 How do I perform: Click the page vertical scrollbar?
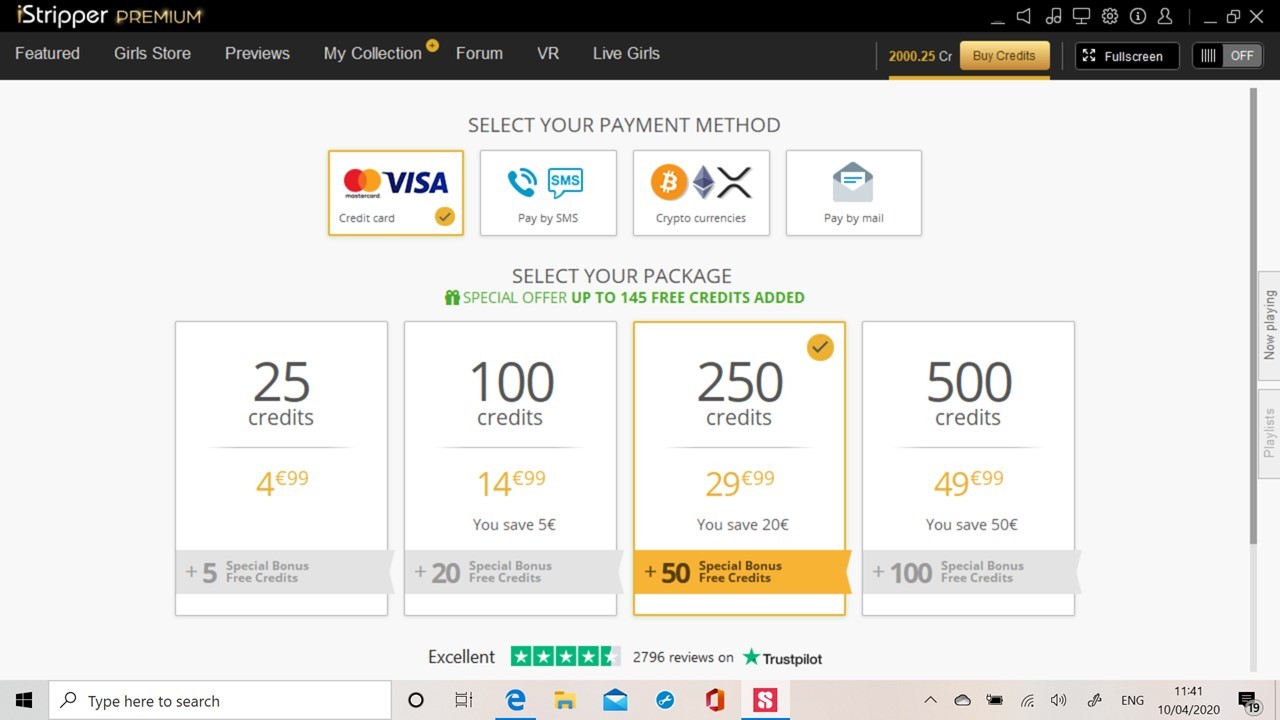coord(1253,316)
